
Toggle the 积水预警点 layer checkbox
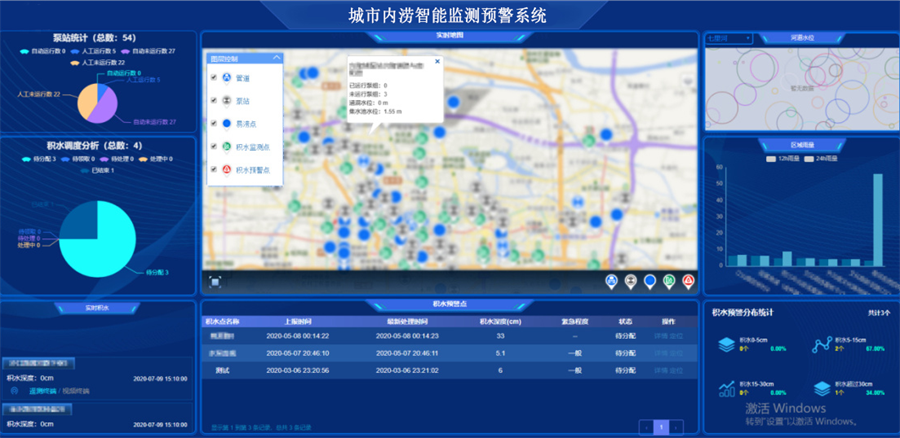click(x=214, y=170)
